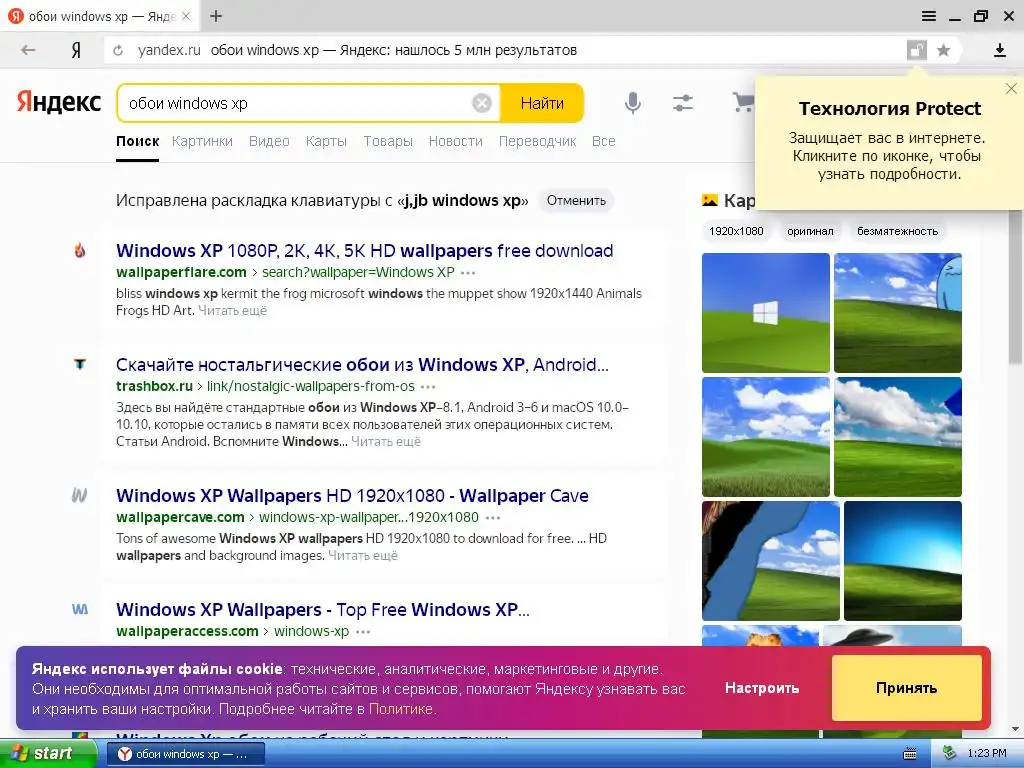Open the Все services menu
Screen dimensions: 1024x768
tap(603, 141)
